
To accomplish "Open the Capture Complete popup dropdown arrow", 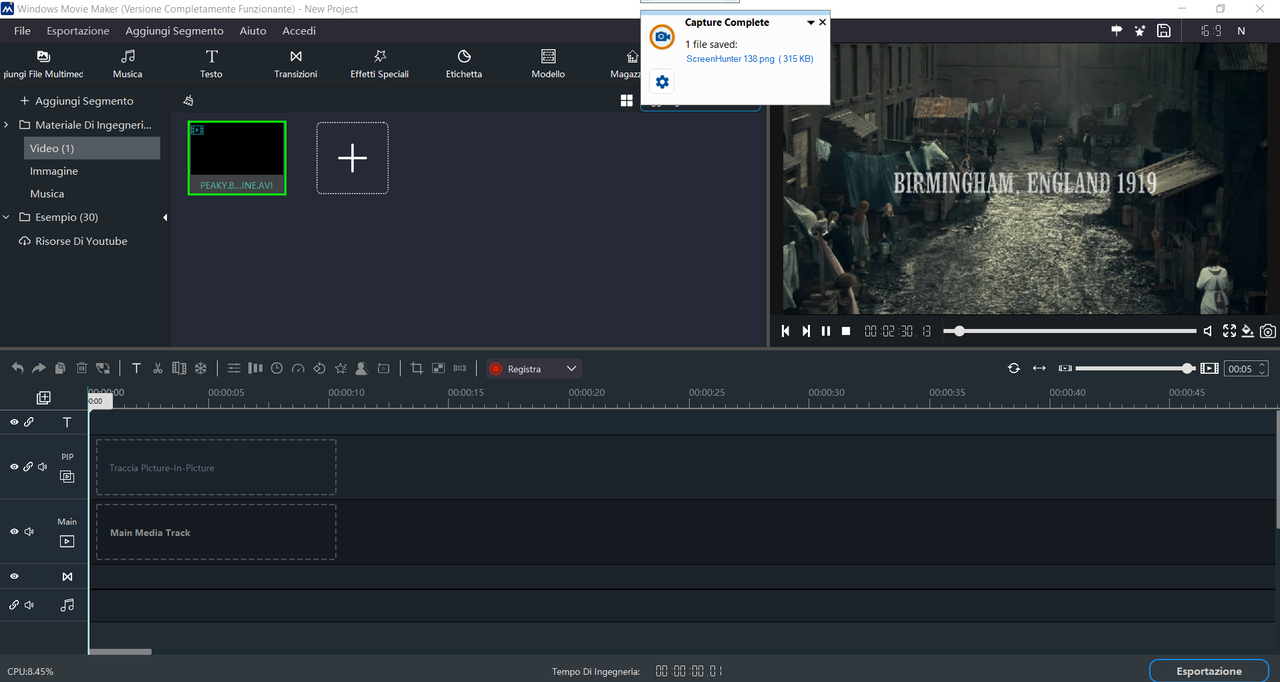I will click(811, 22).
